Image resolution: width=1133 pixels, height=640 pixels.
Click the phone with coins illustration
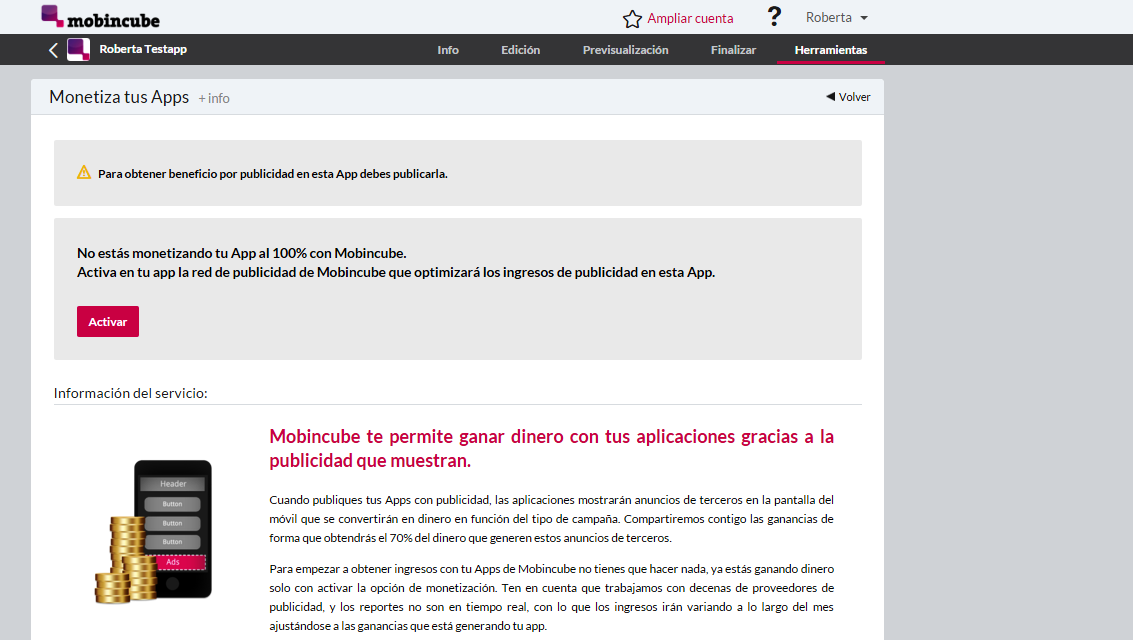point(153,532)
